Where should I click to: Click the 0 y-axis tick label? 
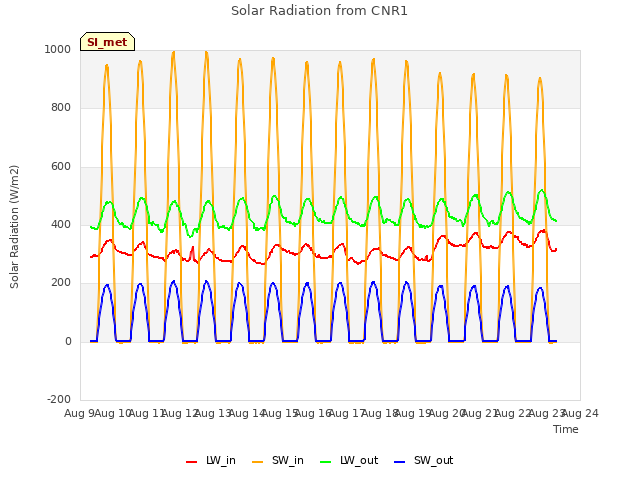pos(68,341)
